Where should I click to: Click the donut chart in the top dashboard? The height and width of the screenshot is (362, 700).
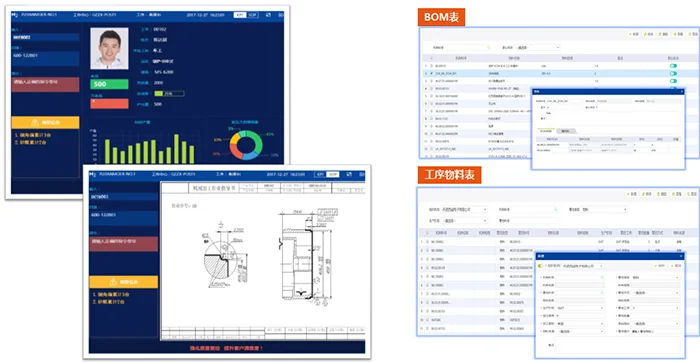tap(246, 145)
